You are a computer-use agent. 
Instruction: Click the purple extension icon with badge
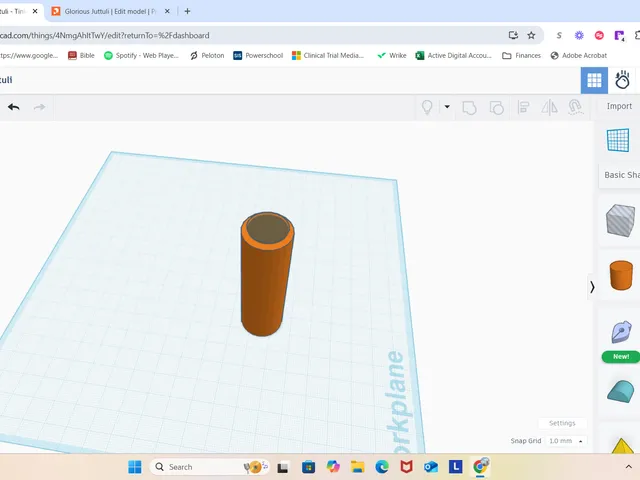pyautogui.click(x=619, y=36)
